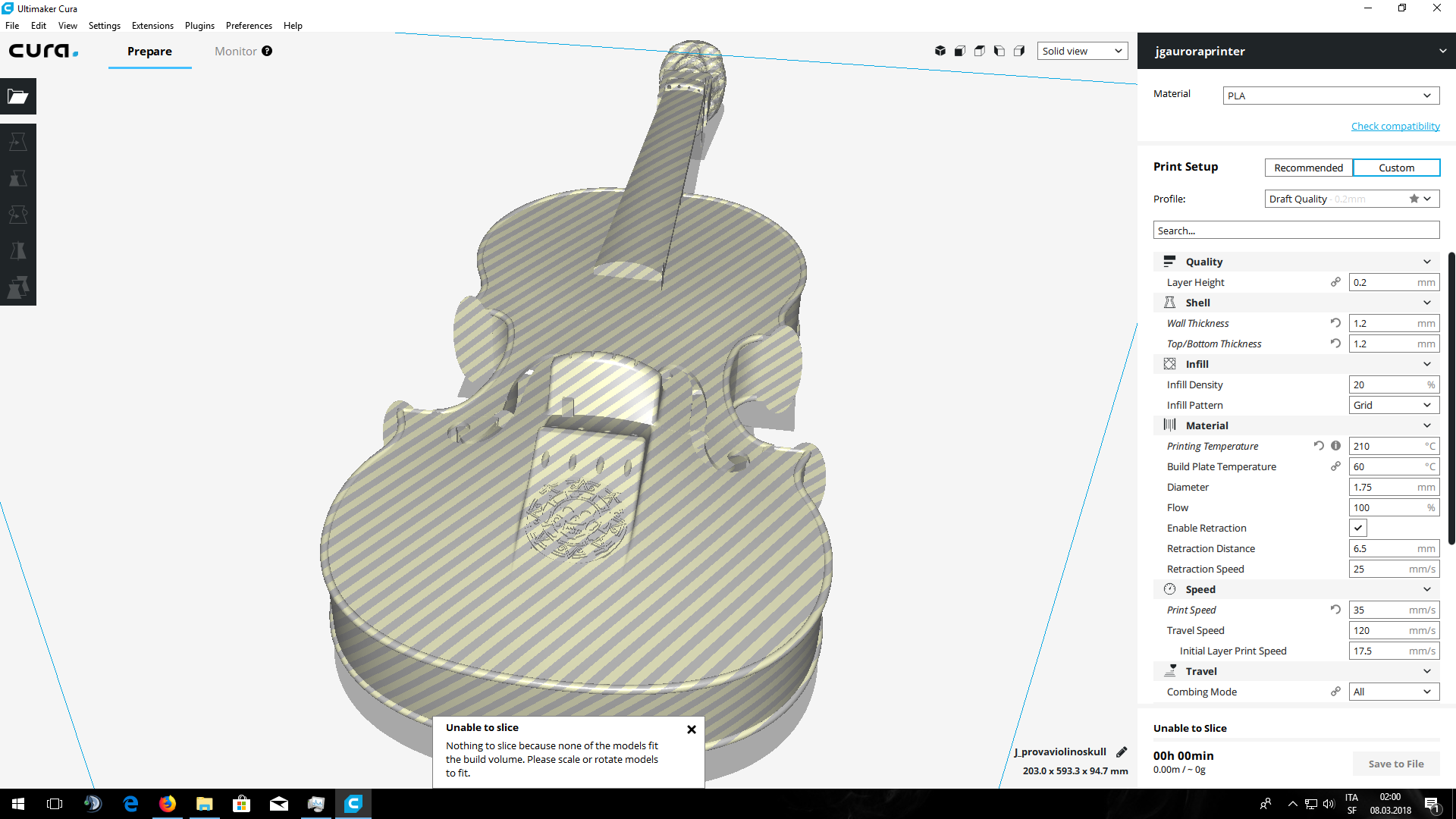The height and width of the screenshot is (819, 1456).
Task: Open Mail app from the taskbar
Action: click(278, 804)
